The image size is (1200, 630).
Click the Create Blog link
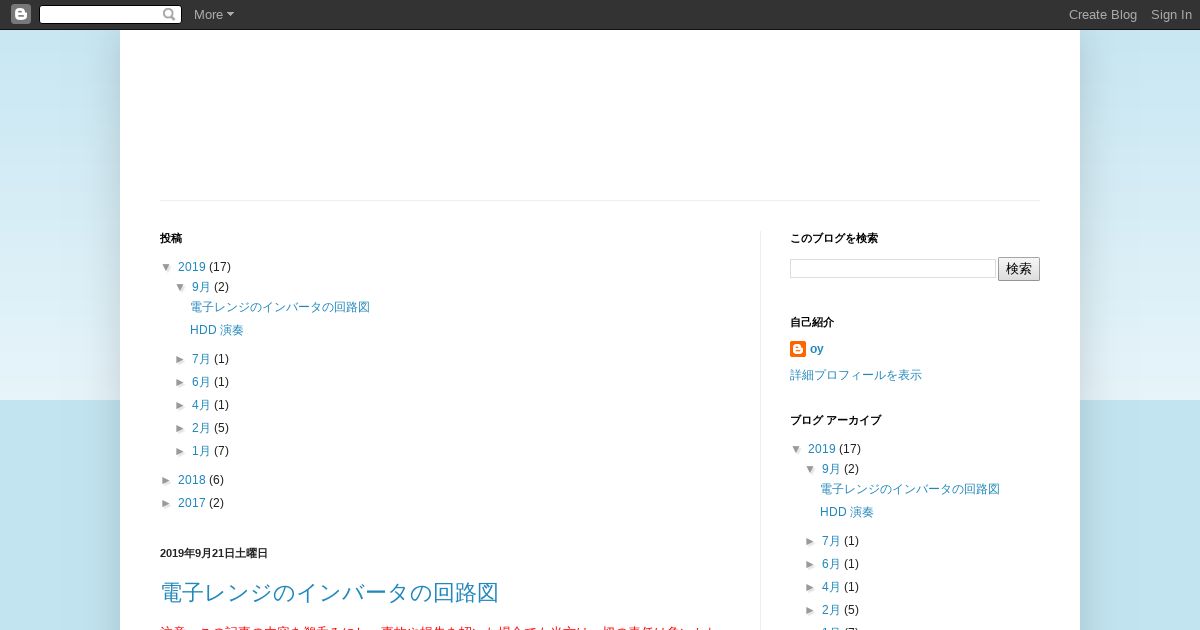[x=1102, y=14]
